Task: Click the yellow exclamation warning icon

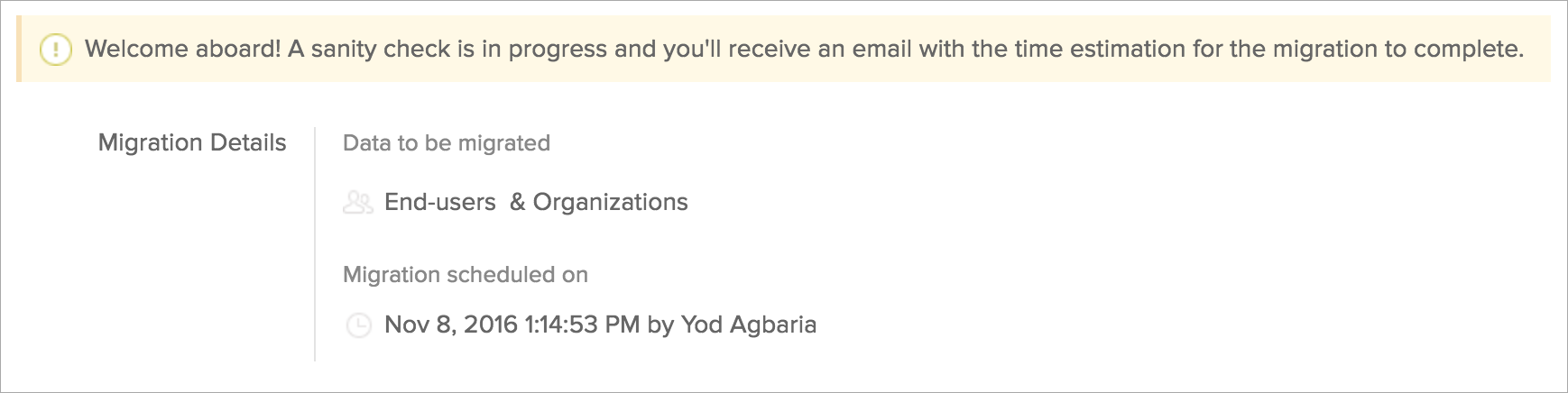Action: pyautogui.click(x=55, y=50)
